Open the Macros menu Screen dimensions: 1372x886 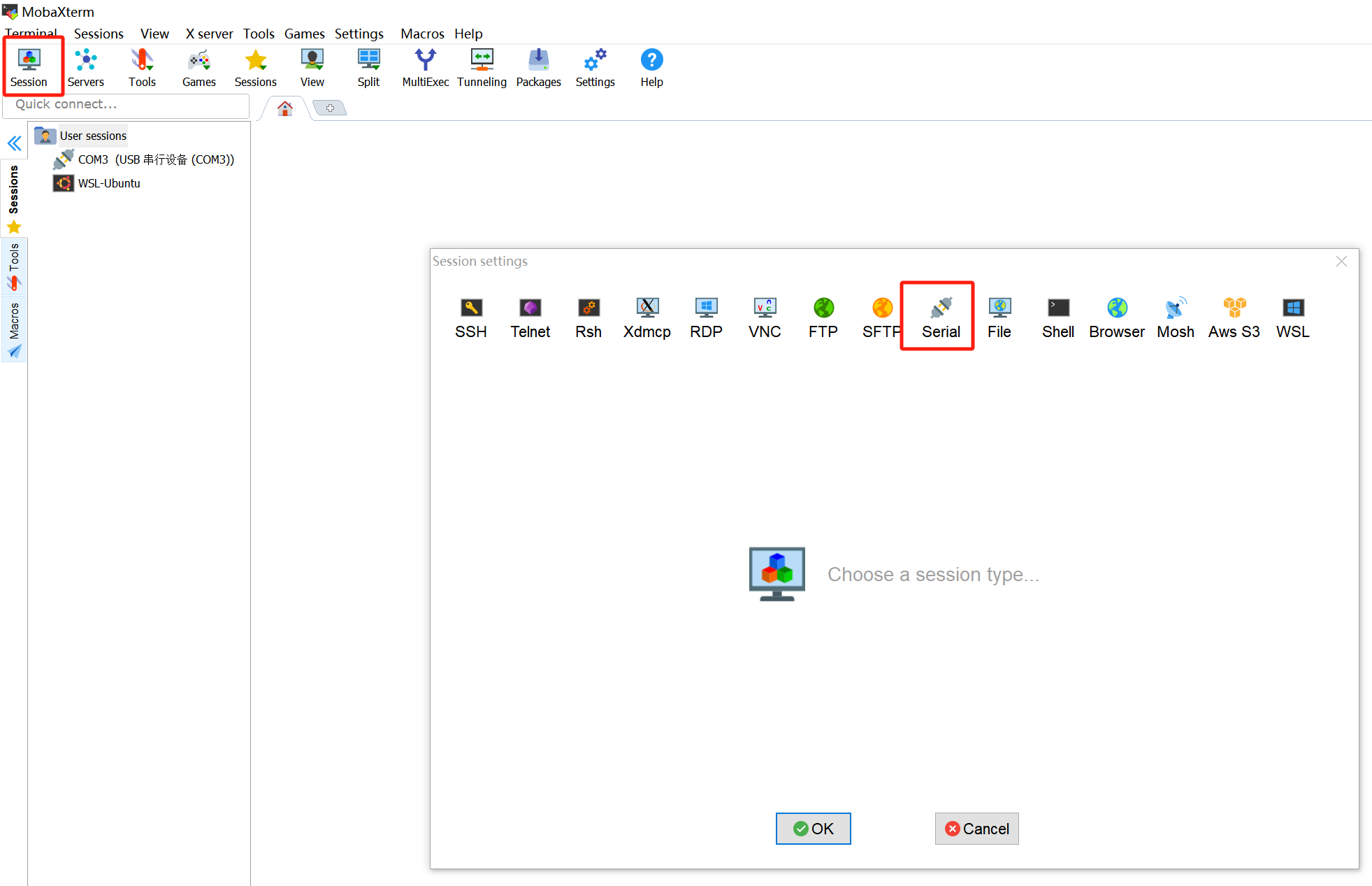point(422,34)
